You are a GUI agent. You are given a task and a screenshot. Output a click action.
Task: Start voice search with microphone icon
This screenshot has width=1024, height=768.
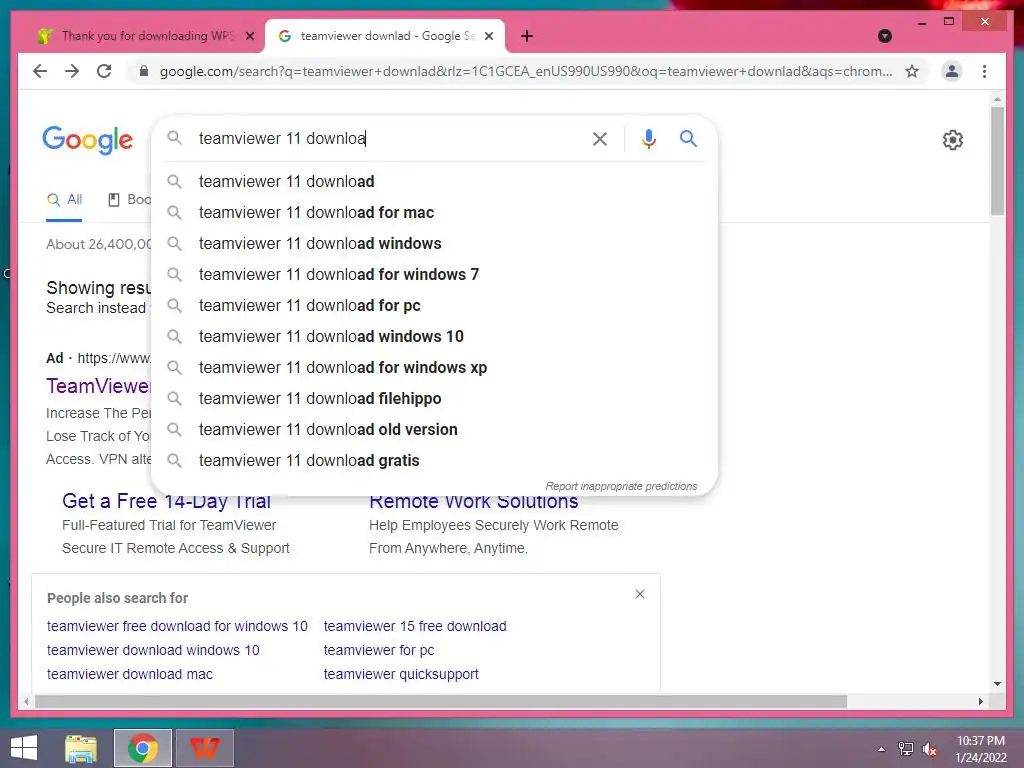648,138
